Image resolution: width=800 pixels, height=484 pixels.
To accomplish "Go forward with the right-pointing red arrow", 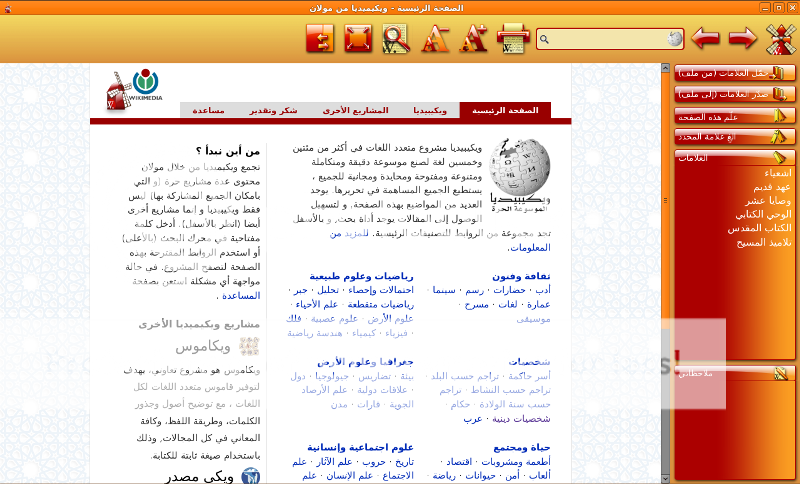I will 742,38.
